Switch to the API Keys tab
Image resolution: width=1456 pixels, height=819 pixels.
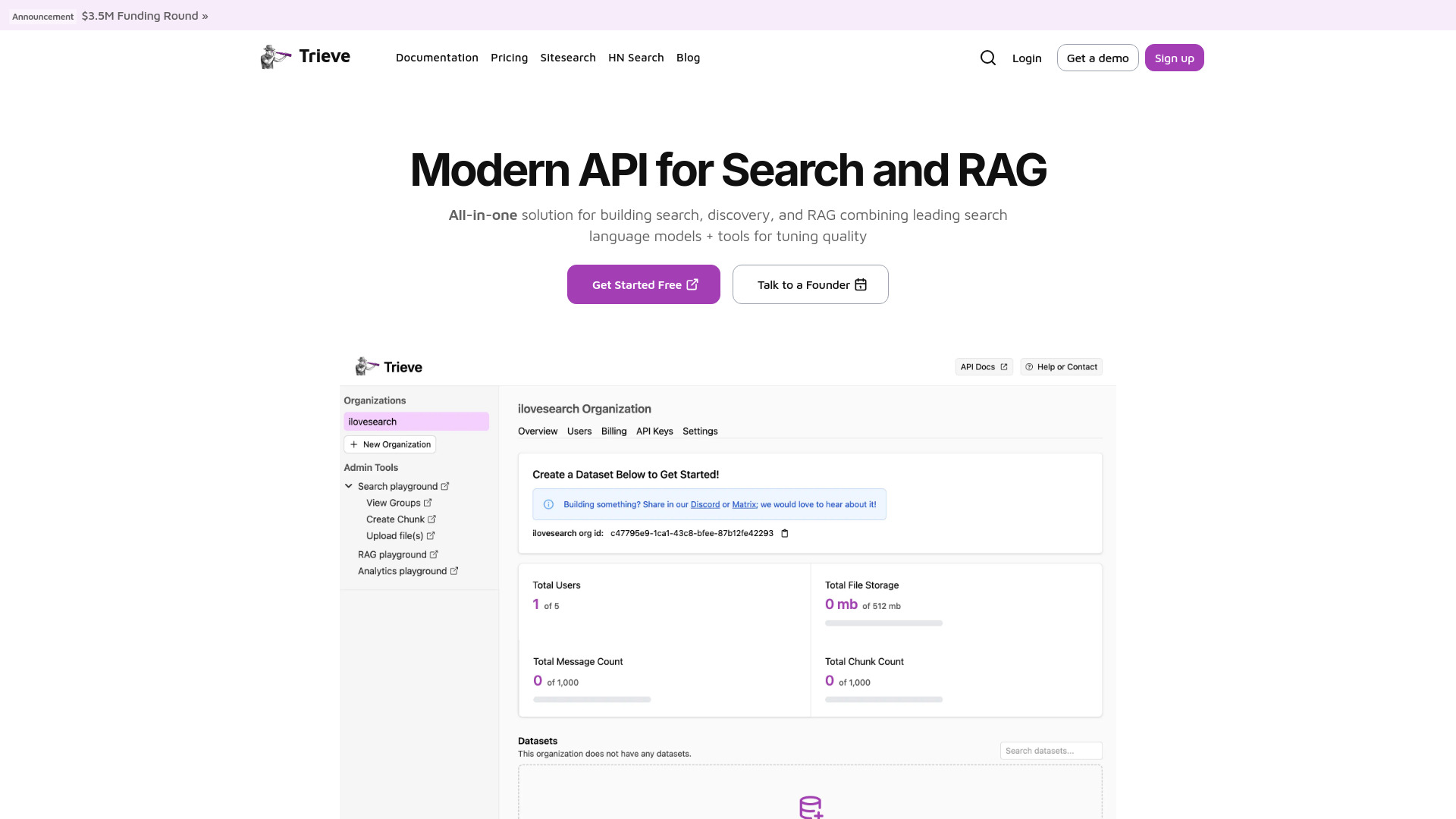654,430
